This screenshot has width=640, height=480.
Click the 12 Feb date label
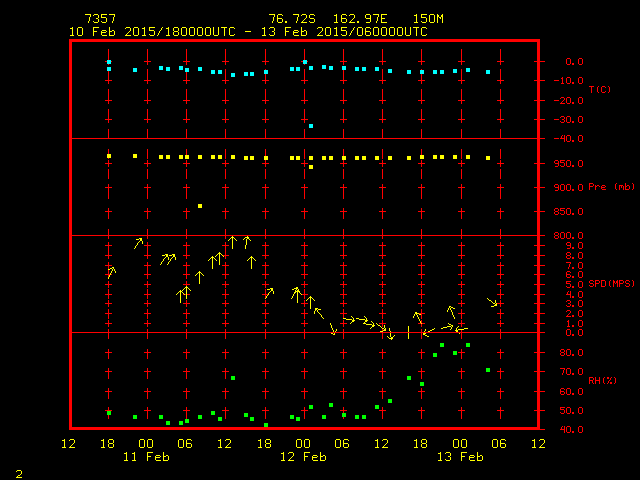click(x=302, y=457)
